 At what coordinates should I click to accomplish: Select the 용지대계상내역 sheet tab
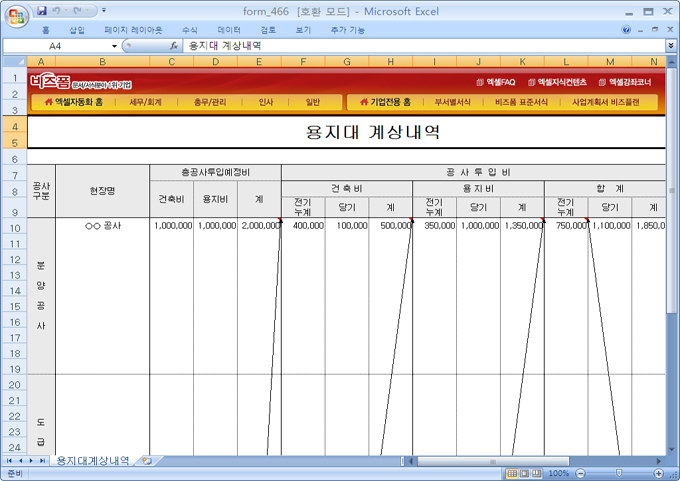(92, 461)
